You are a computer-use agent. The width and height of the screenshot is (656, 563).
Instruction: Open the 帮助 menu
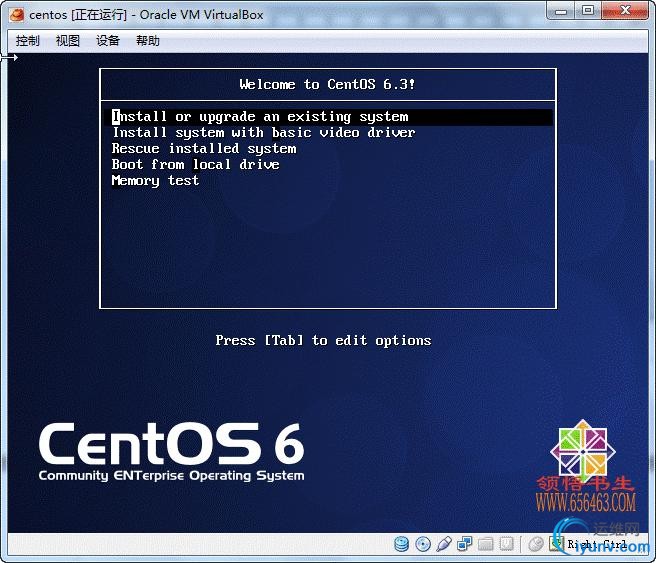[148, 41]
